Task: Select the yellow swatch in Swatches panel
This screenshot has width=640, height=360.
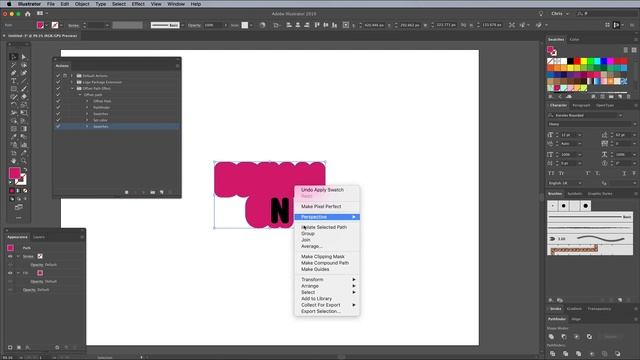Action: [584, 61]
